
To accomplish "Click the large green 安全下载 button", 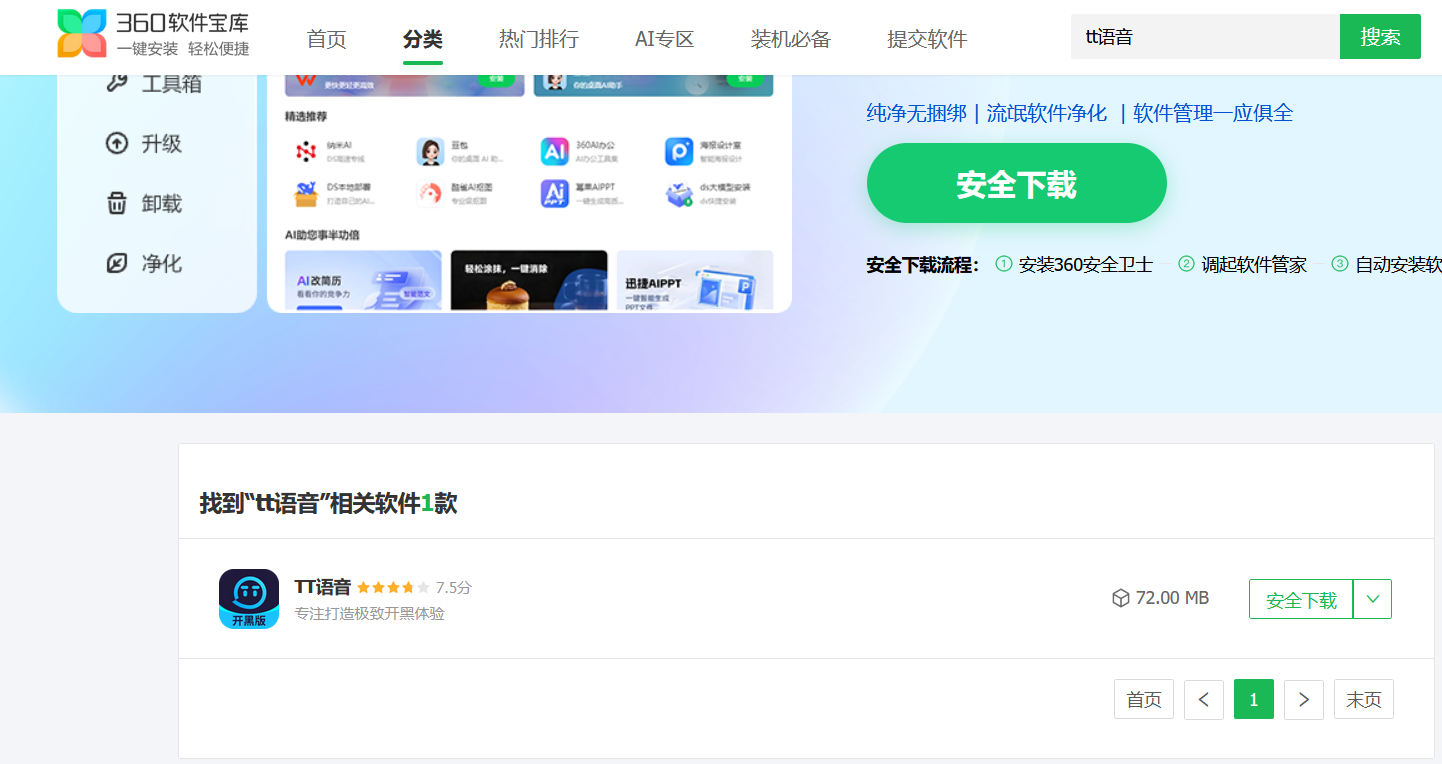I will point(1016,184).
